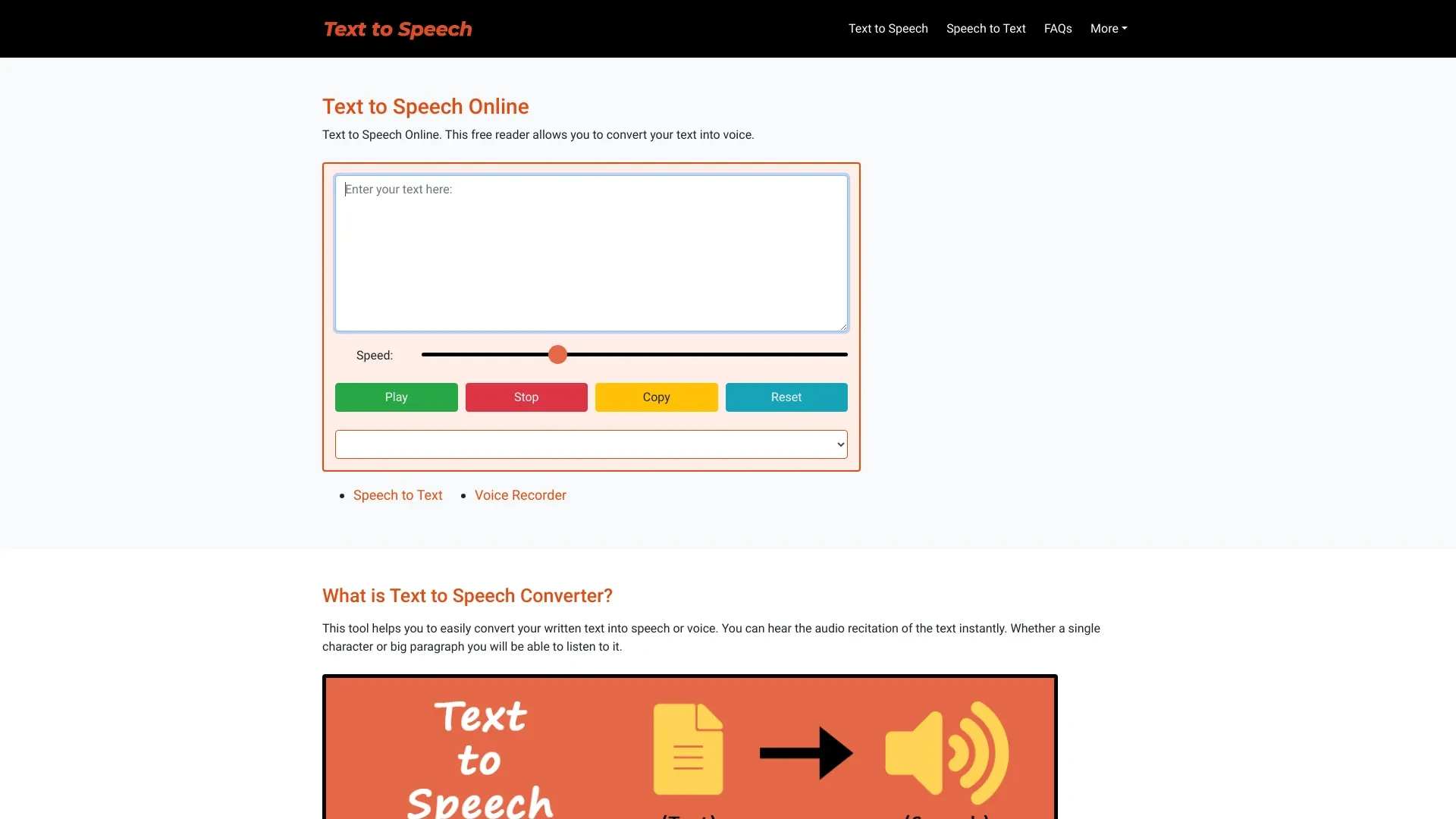
Task: Click inside the text input field
Action: [x=591, y=252]
